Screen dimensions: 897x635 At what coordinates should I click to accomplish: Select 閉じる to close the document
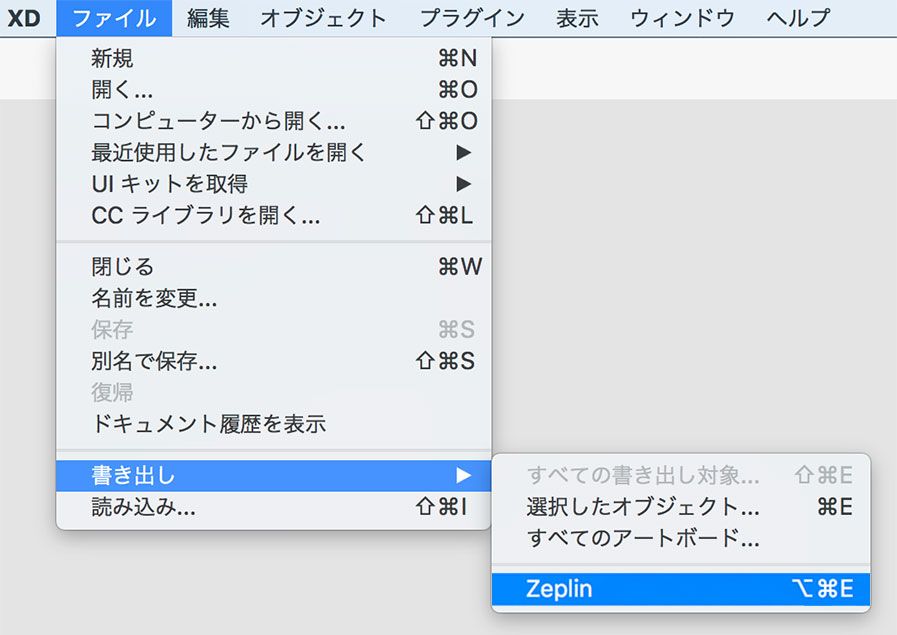120,267
